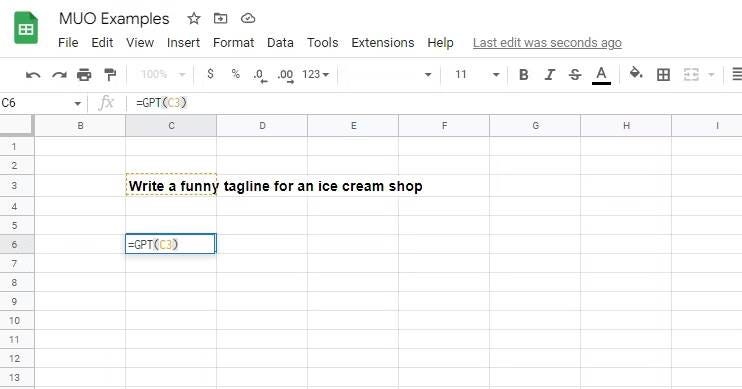
Task: Open the cloud document status icon
Action: tap(248, 18)
